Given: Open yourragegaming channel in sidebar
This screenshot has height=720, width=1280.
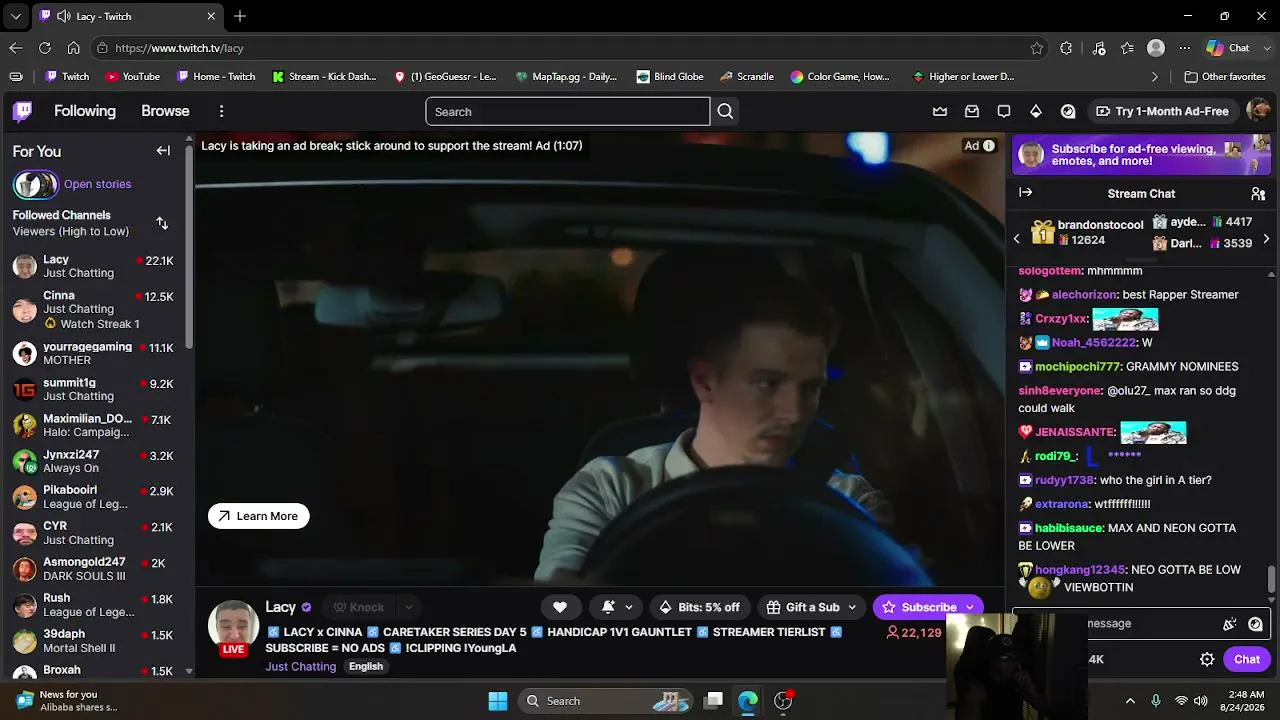Looking at the screenshot, I should (x=94, y=353).
